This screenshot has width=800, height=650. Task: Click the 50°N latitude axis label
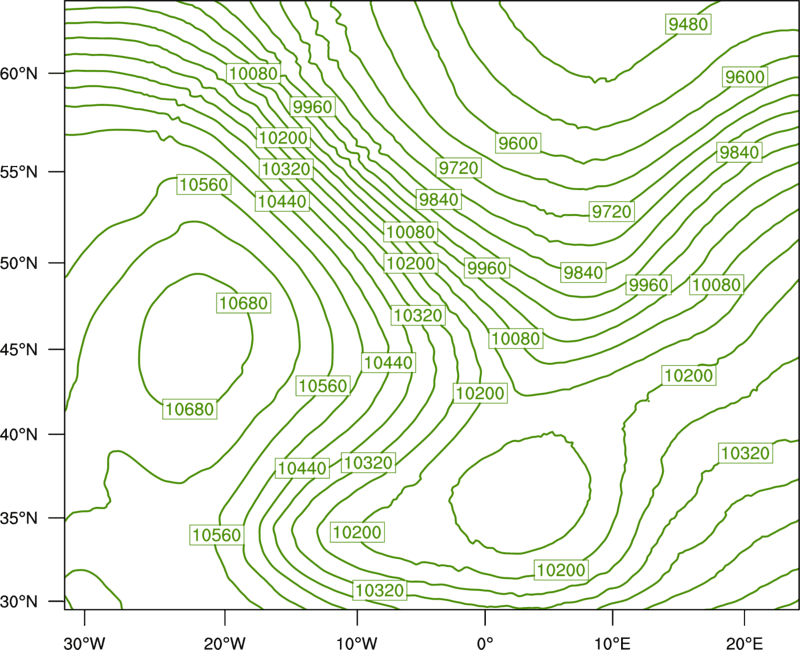click(19, 263)
